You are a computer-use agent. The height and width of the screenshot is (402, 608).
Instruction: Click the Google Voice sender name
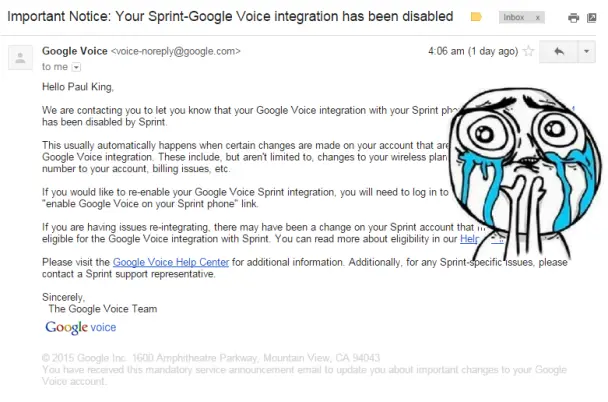[x=74, y=51]
